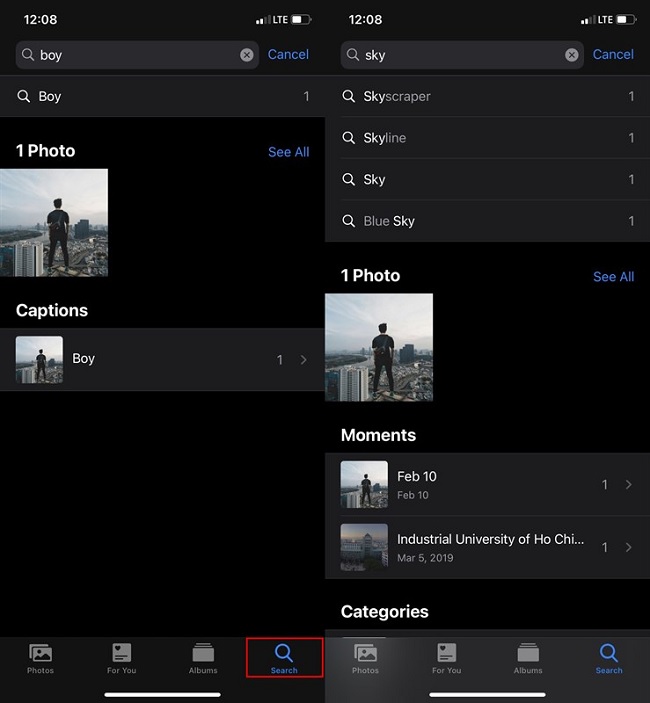Cancel the 'boy' search
This screenshot has height=703, width=650.
288,55
